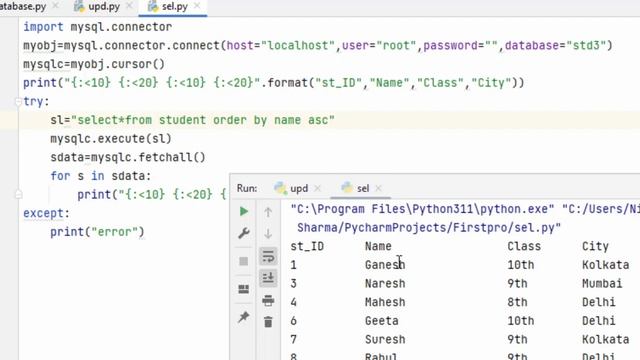Close the upd.py editor tab
640x360 pixels.
(x=129, y=6)
